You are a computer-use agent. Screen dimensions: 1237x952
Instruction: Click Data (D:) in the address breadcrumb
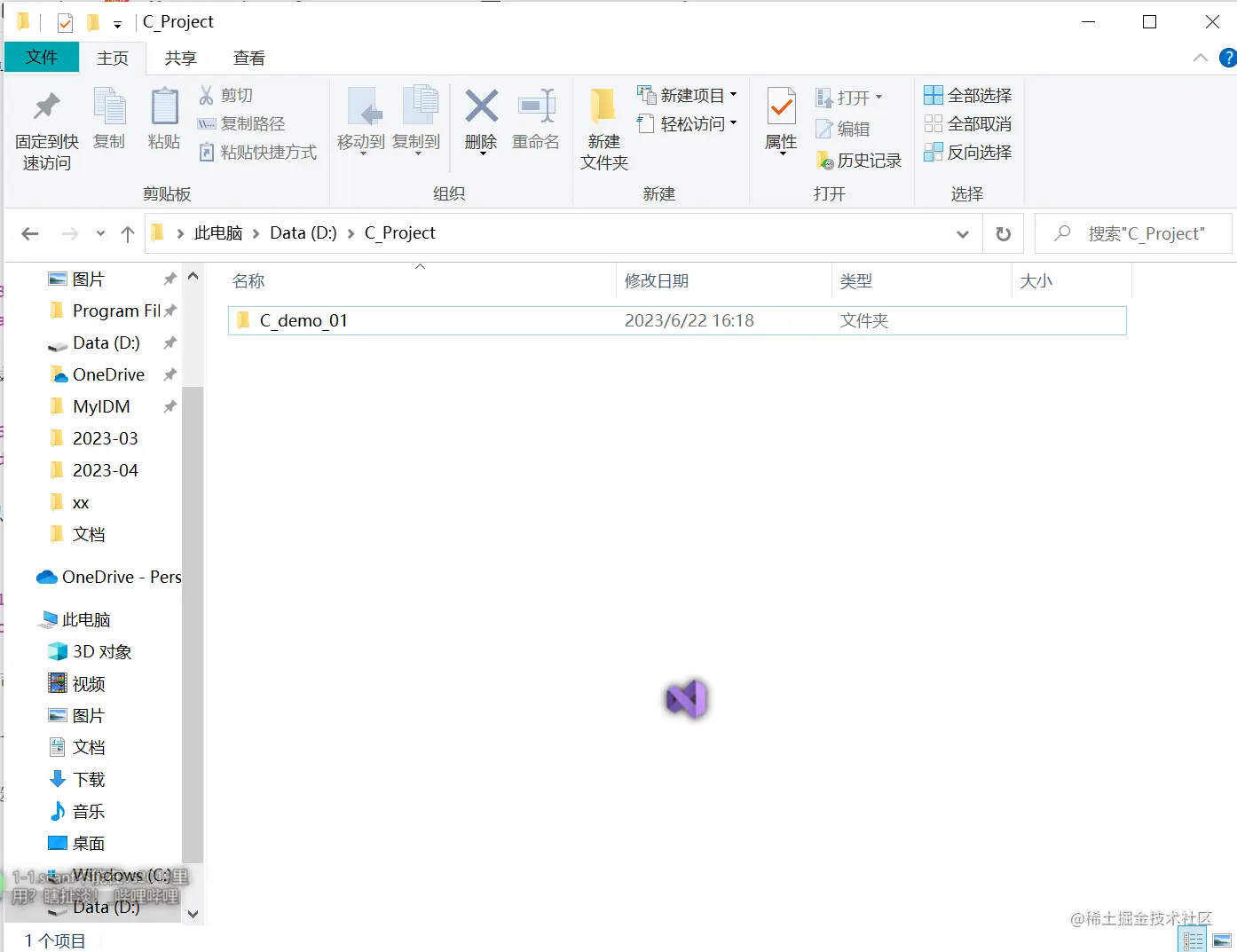click(x=303, y=233)
